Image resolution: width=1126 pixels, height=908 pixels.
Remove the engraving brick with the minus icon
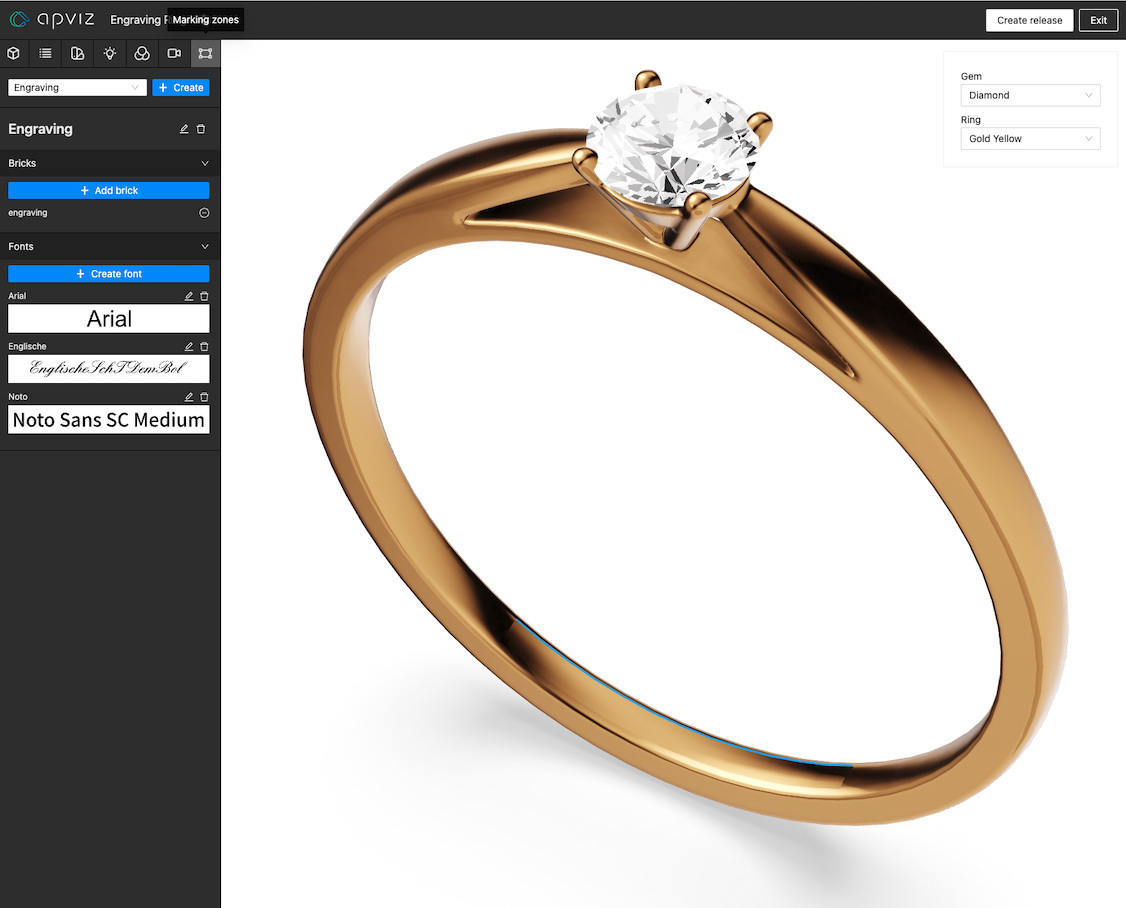tap(204, 212)
